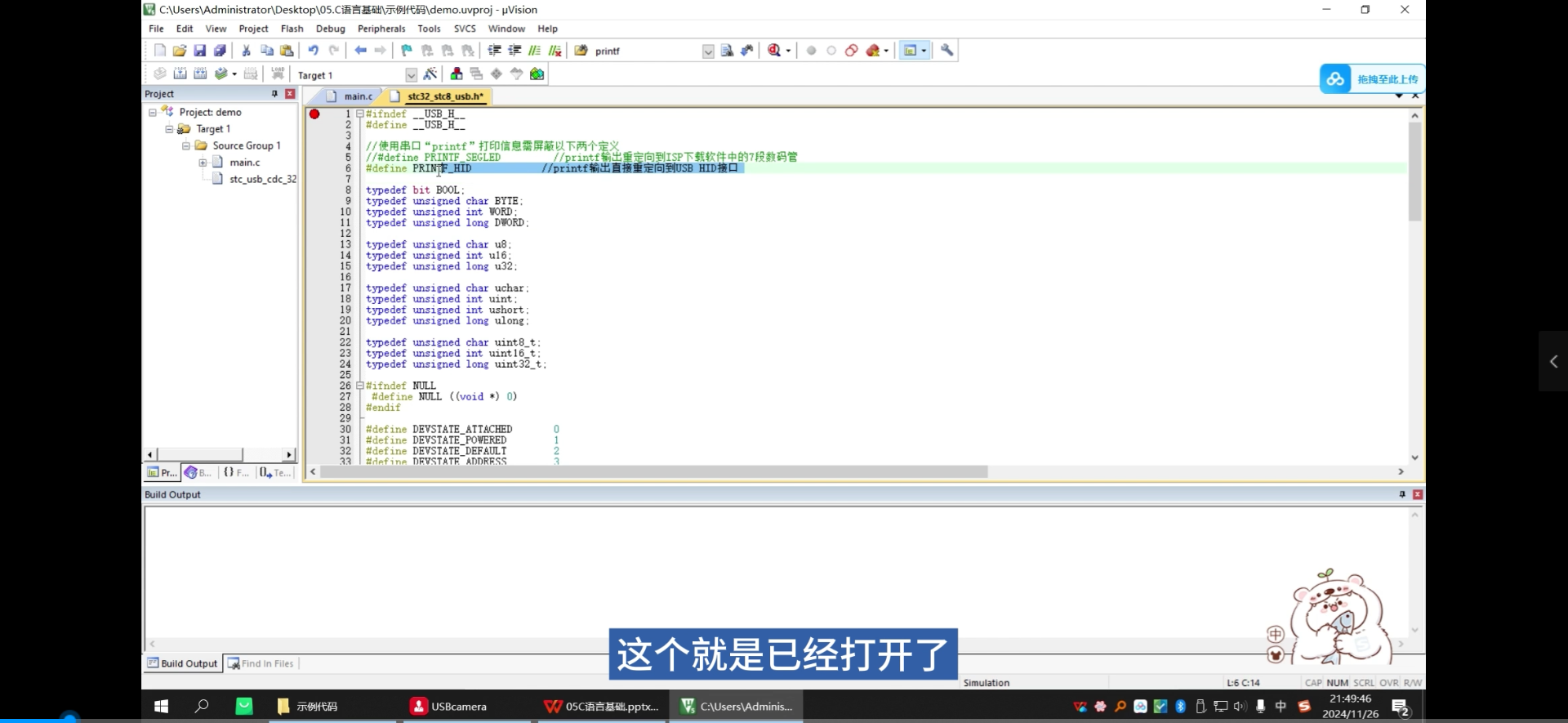Collapse the Source Group 1 node
Screen dimensions: 1568x723
pyautogui.click(x=185, y=145)
